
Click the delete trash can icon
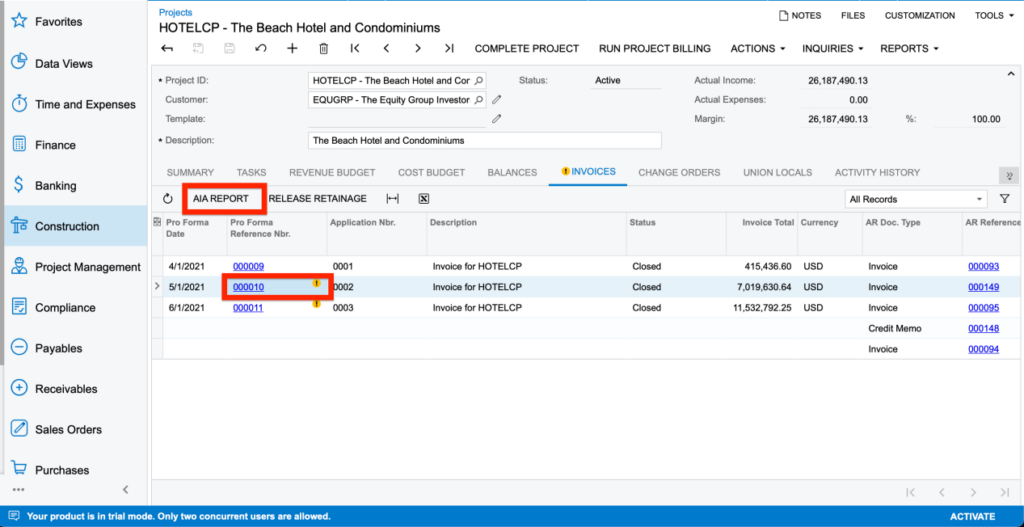(323, 48)
